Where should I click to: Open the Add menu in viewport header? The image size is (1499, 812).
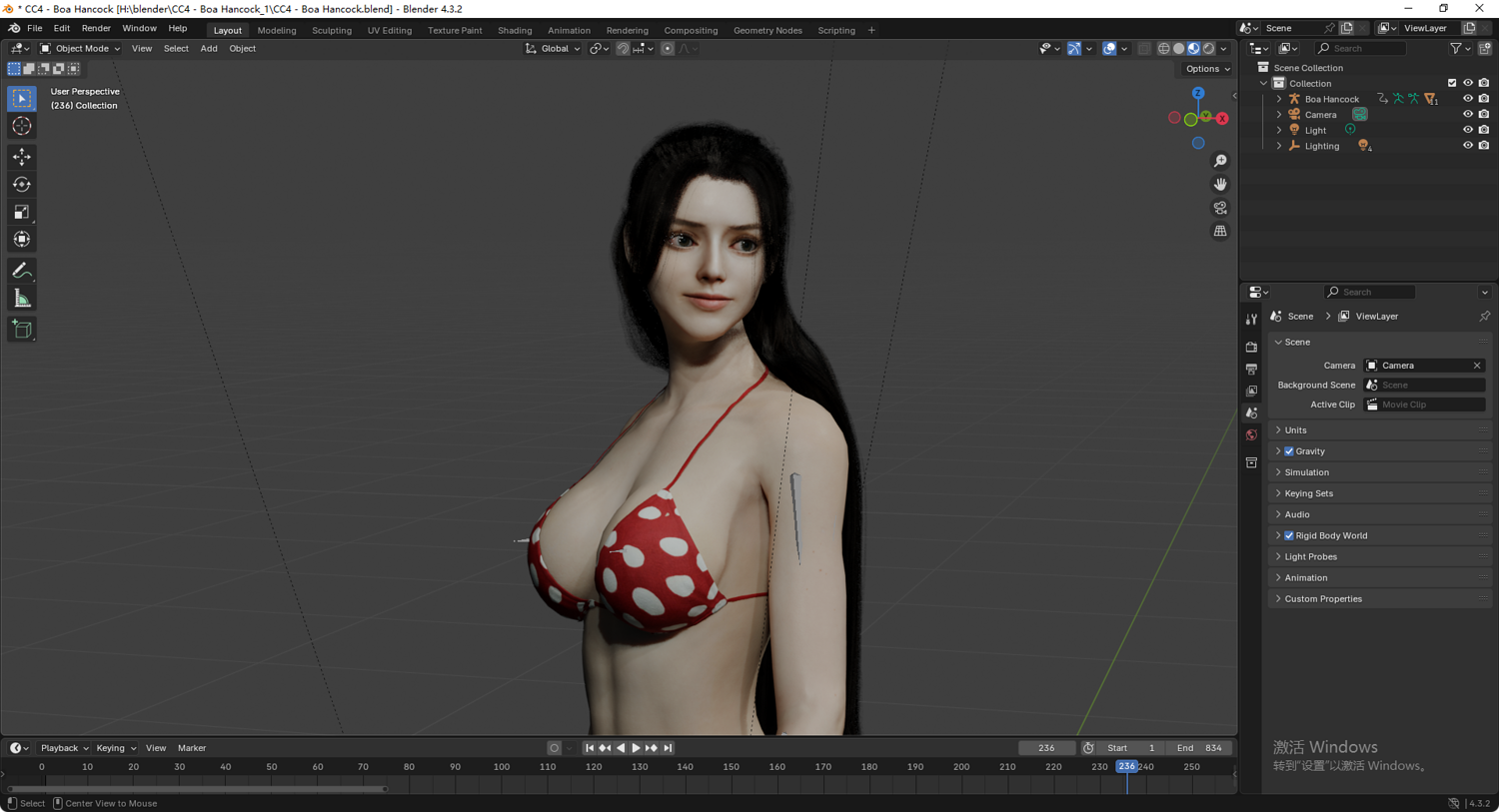tap(209, 48)
